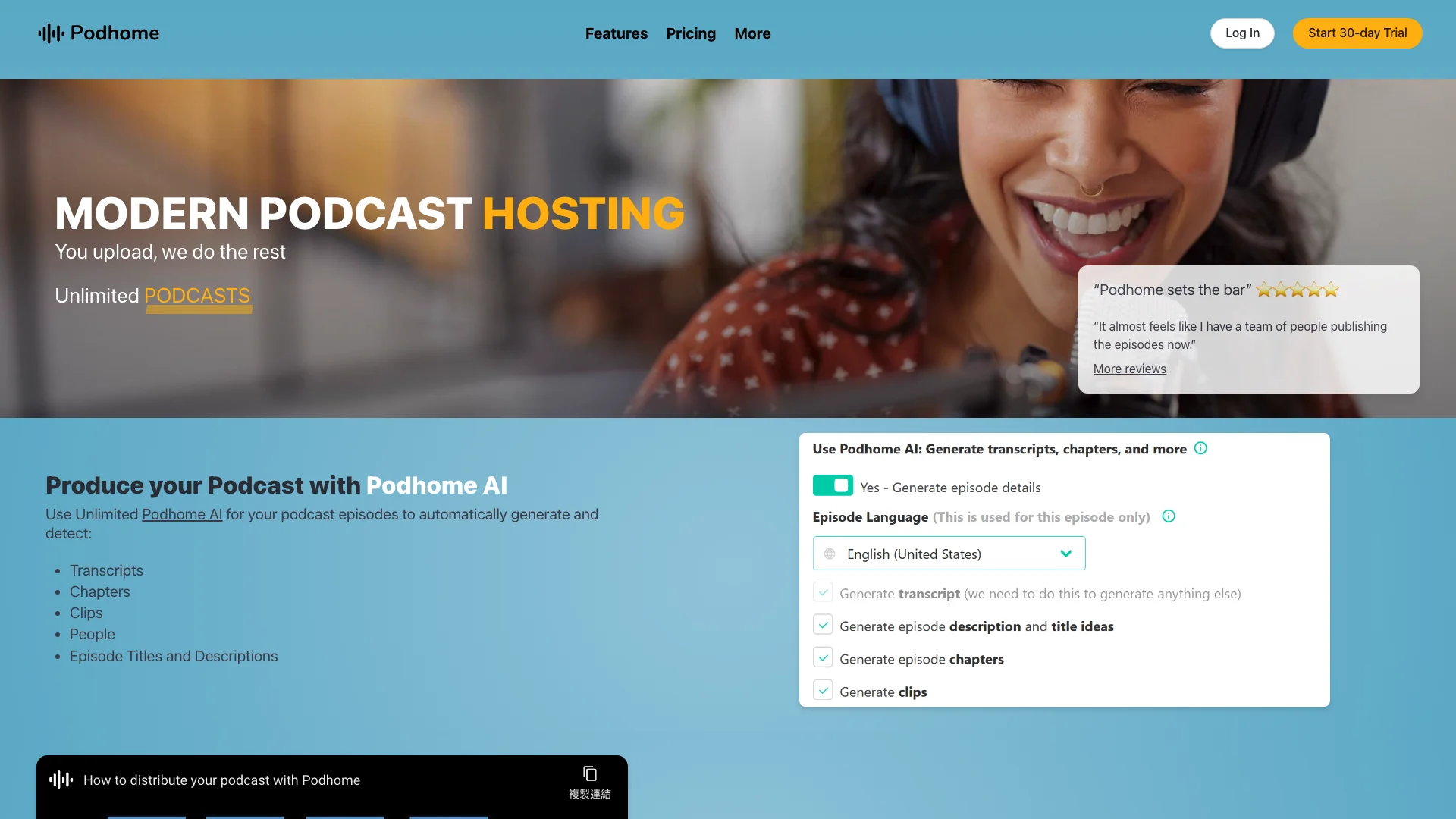Click the waveform icon on podcast player bar
The width and height of the screenshot is (1456, 819).
coord(62,780)
